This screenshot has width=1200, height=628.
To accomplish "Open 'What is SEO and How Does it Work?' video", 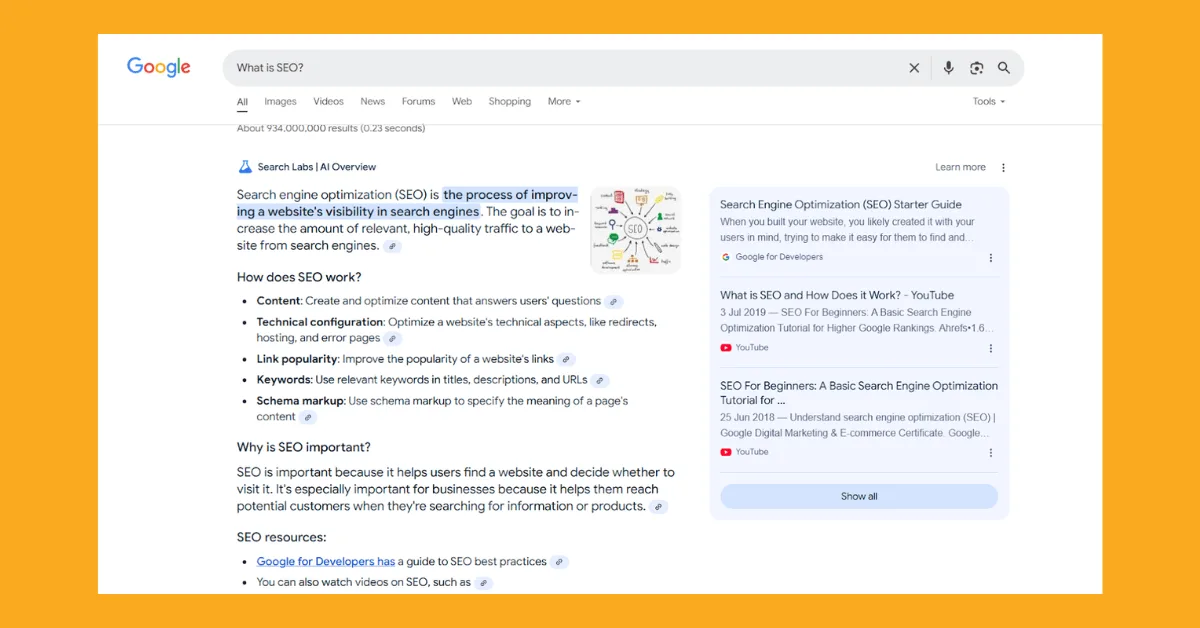I will [837, 295].
